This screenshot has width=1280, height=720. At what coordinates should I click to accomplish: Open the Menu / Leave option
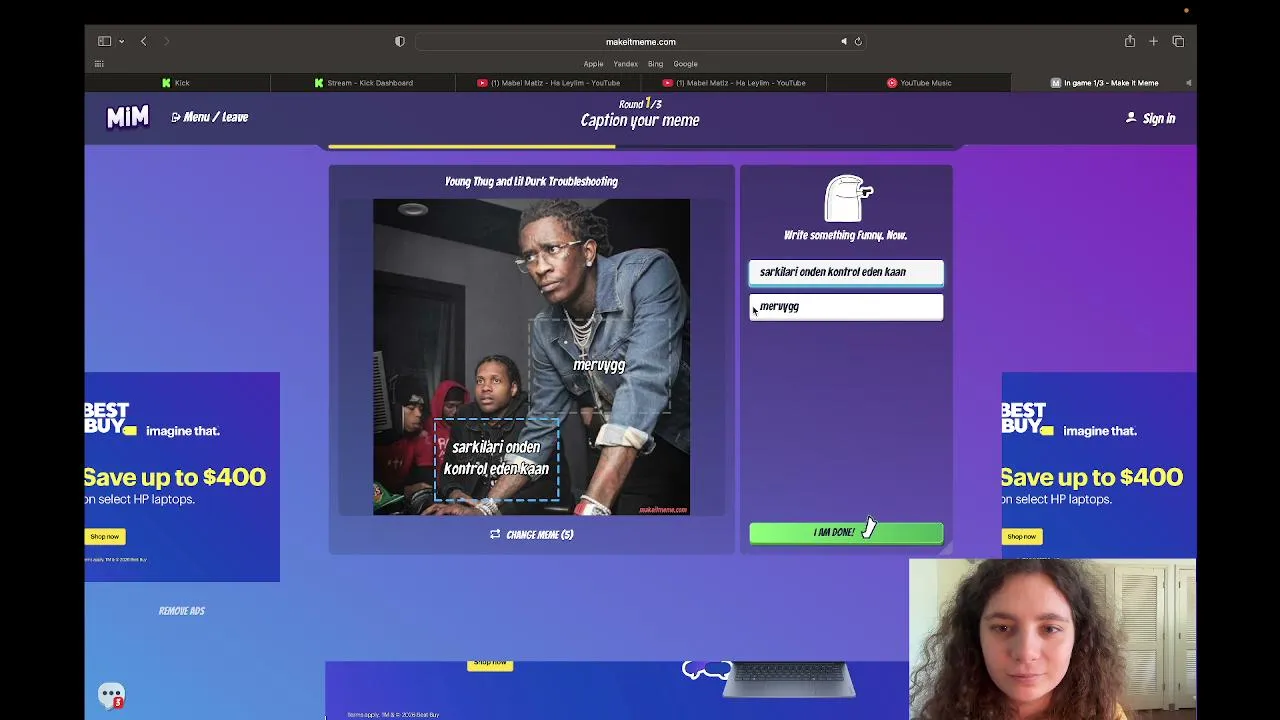pyautogui.click(x=209, y=117)
